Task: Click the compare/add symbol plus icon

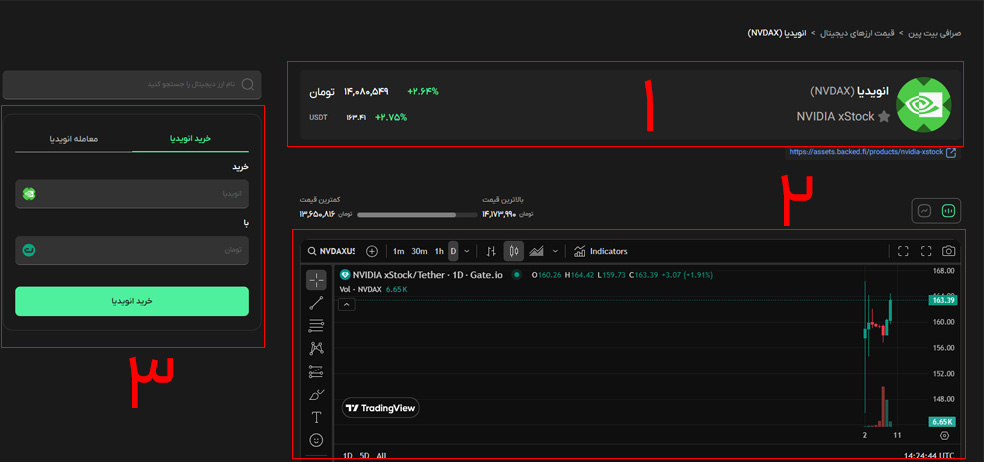Action: [372, 251]
